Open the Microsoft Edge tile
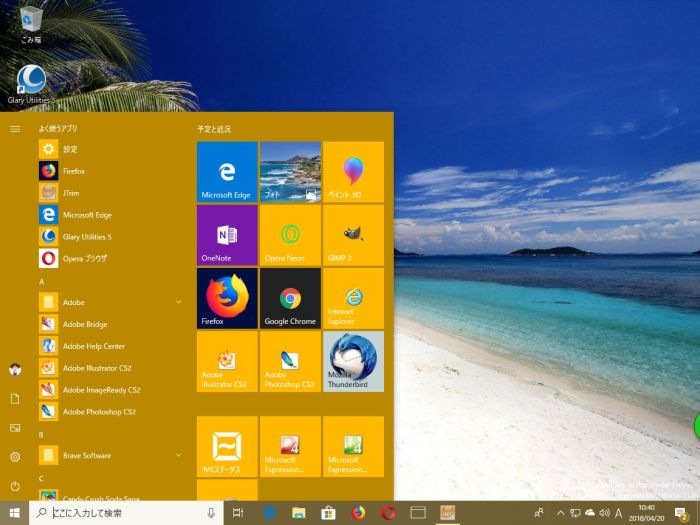Image resolution: width=700 pixels, height=525 pixels. [227, 171]
